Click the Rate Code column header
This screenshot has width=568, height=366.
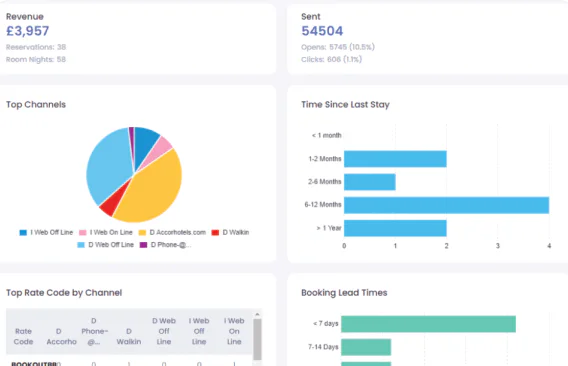point(23,336)
